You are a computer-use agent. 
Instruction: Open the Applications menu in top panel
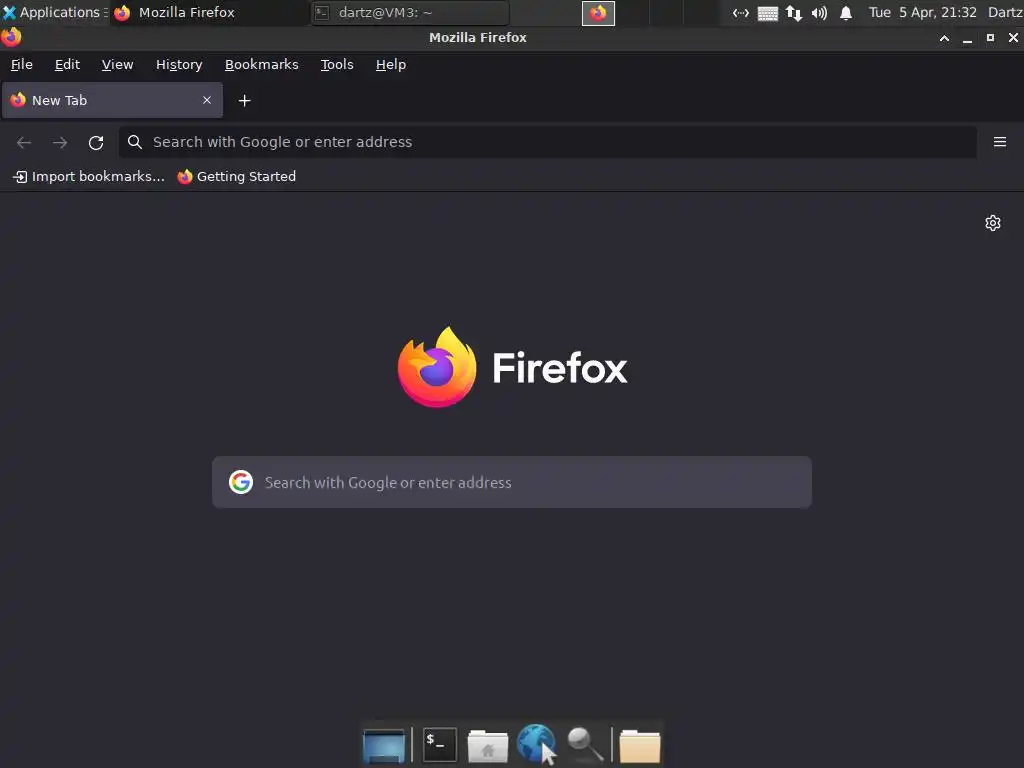click(54, 12)
